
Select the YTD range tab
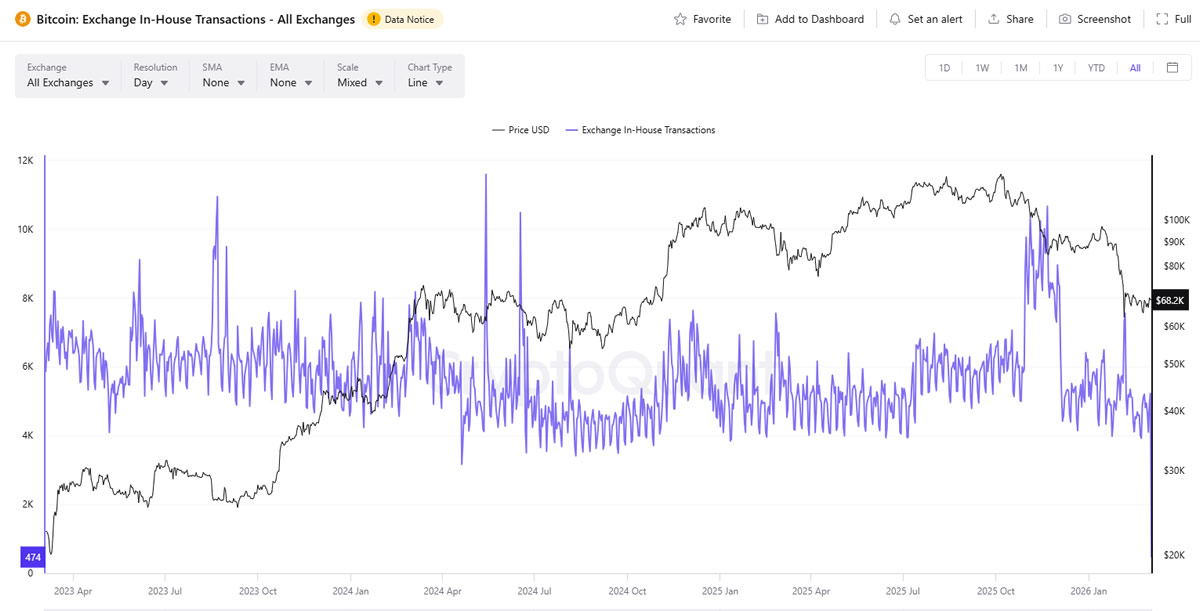coord(1096,67)
